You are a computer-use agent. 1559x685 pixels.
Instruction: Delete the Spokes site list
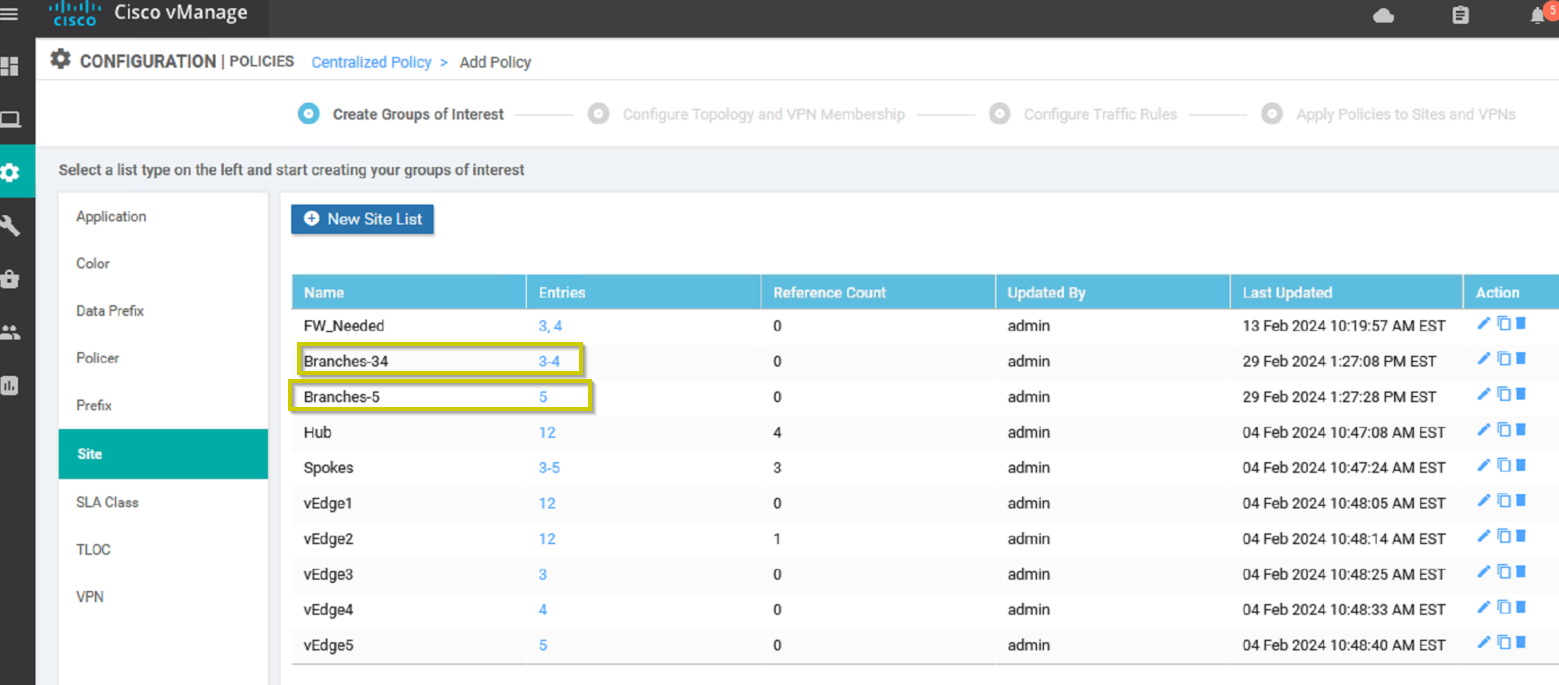click(x=1521, y=465)
